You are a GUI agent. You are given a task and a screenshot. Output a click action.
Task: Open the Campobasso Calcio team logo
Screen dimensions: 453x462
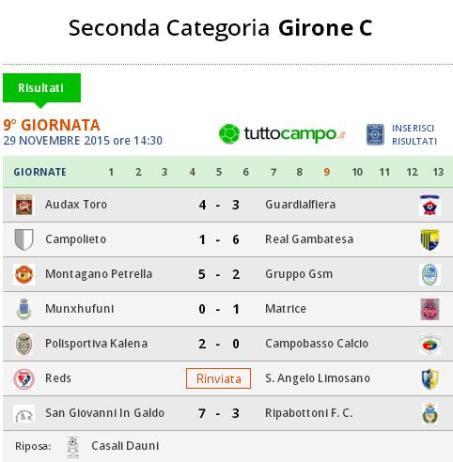(430, 344)
